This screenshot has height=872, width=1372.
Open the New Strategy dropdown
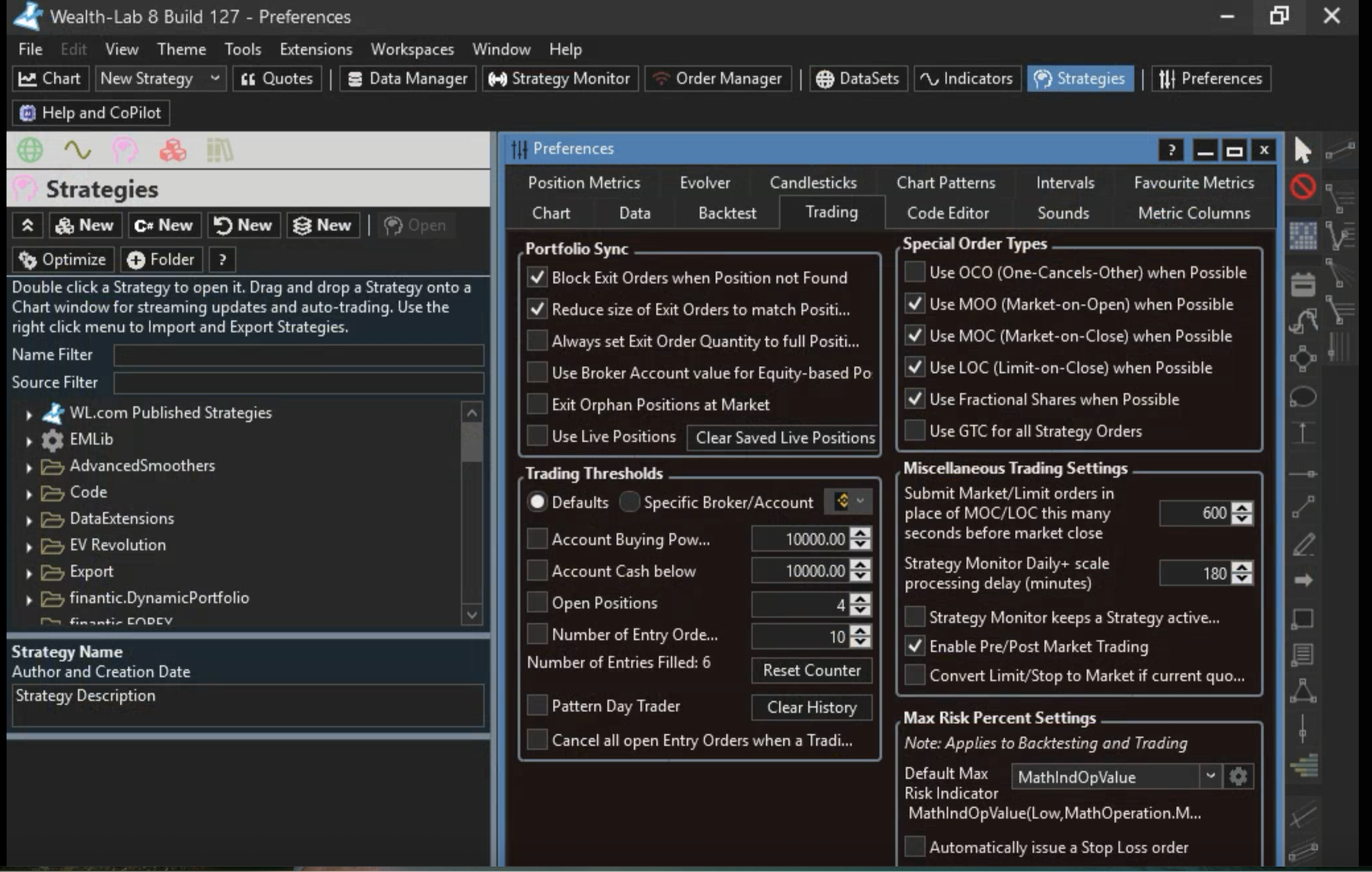point(215,79)
